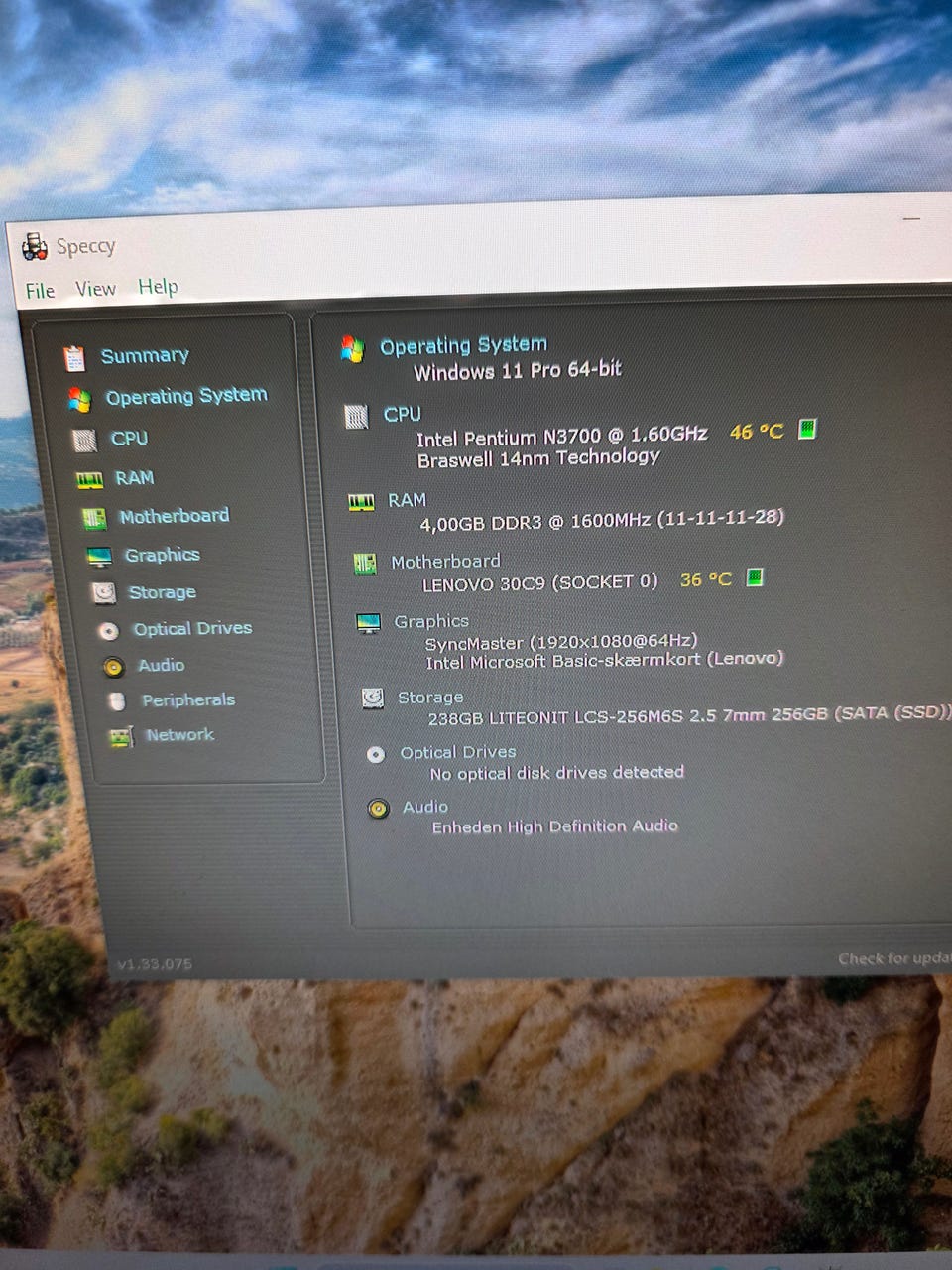Select Summary in the sidebar

point(145,355)
